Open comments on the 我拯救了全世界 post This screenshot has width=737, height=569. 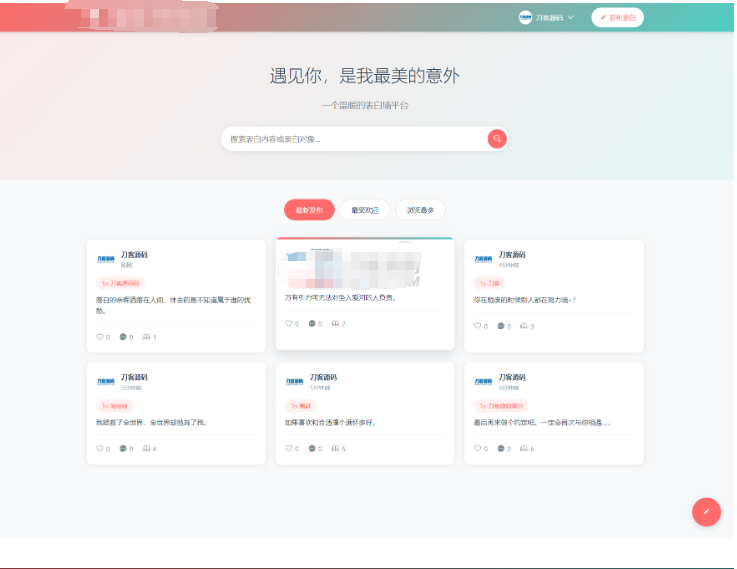pos(123,448)
